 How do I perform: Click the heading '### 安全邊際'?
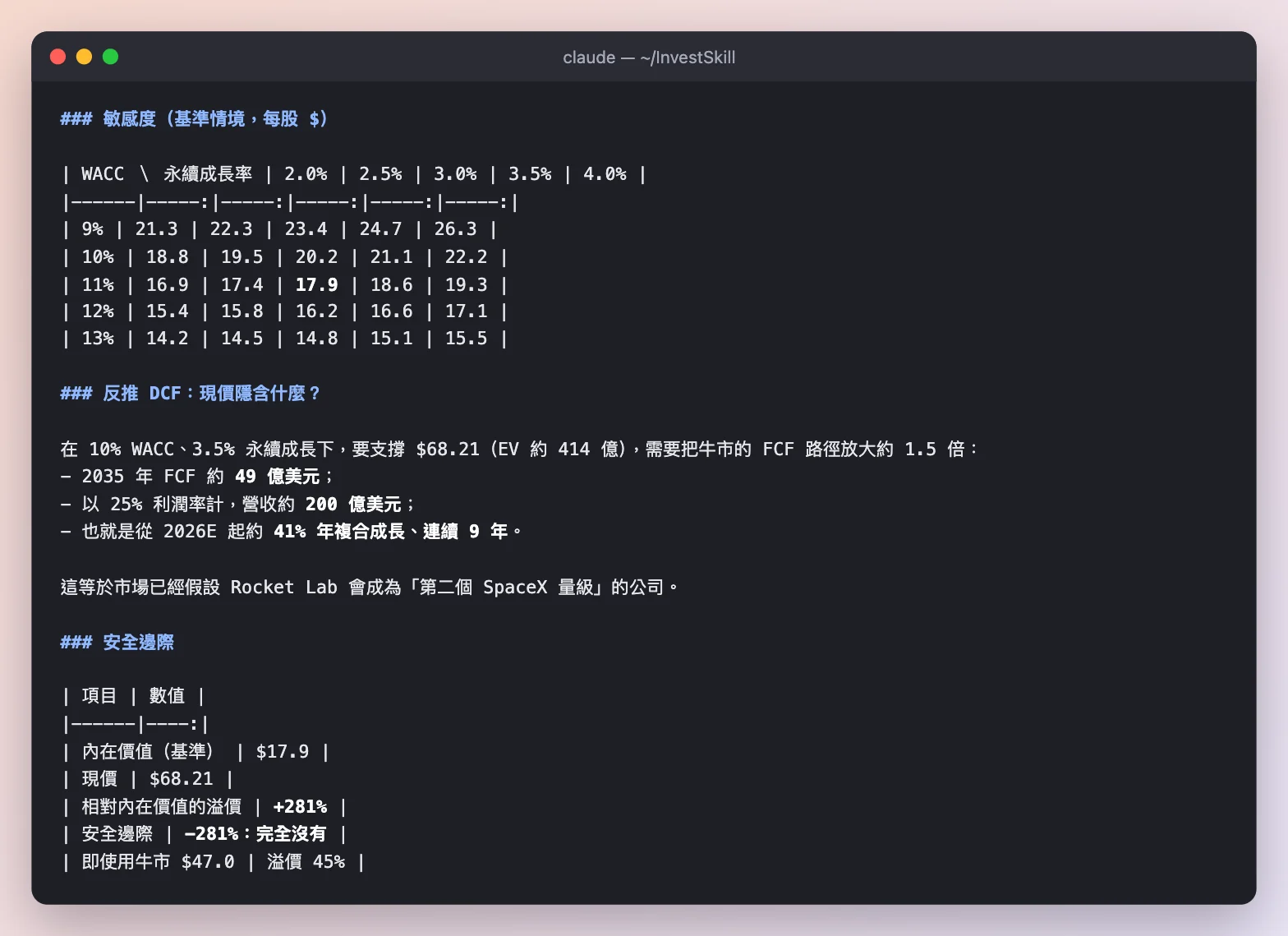point(117,643)
